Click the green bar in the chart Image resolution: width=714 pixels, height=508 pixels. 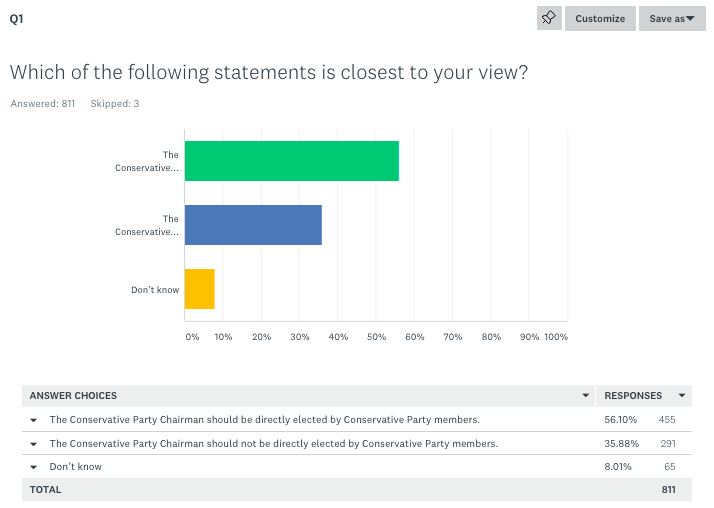(x=292, y=161)
